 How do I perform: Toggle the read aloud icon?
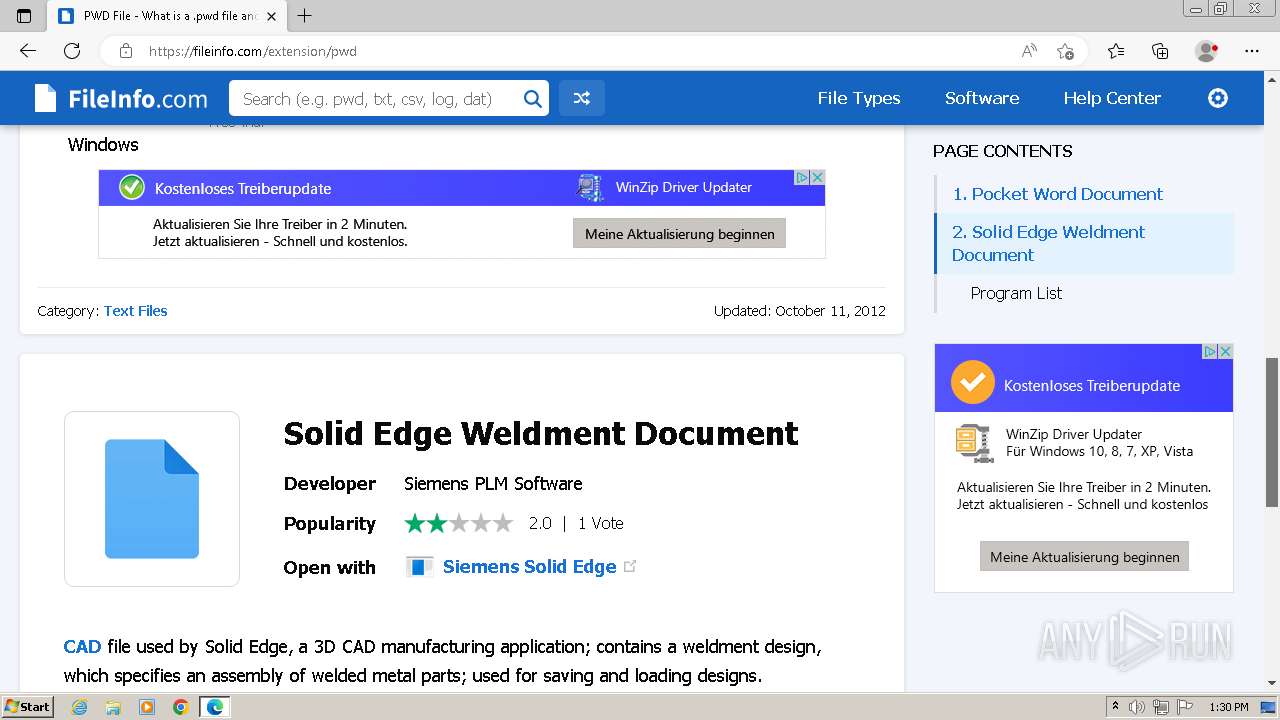tap(1029, 51)
